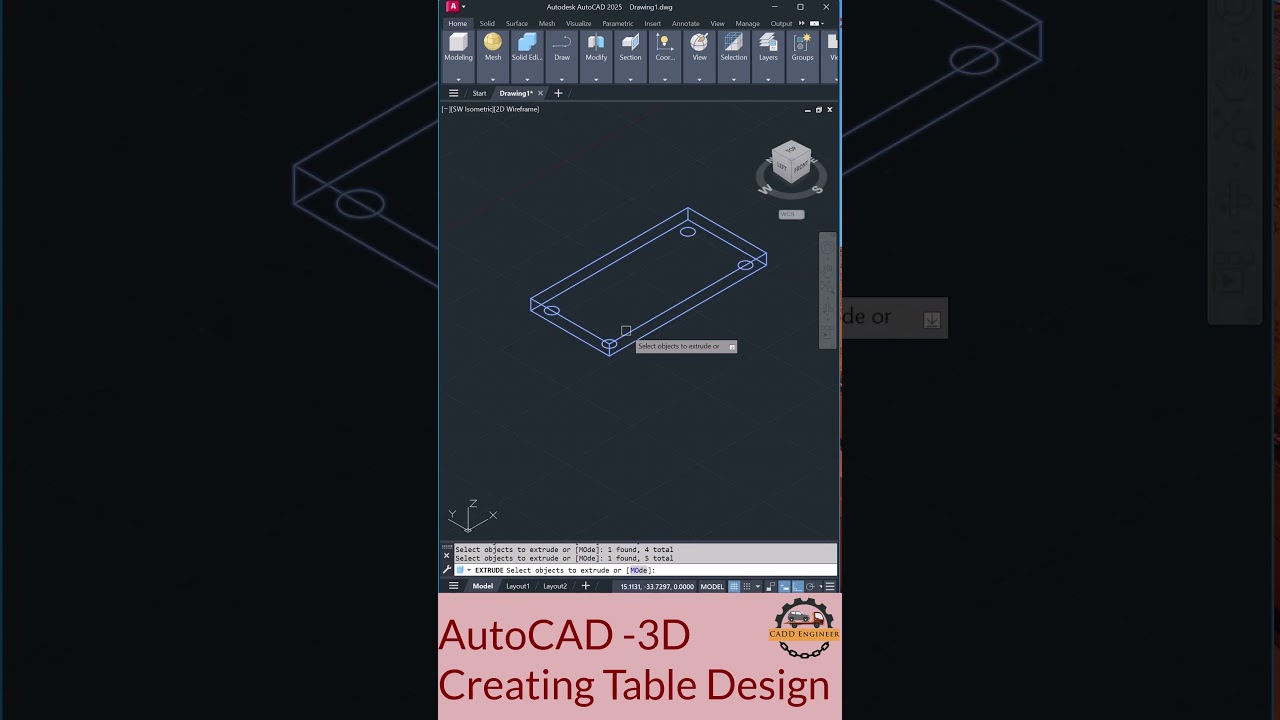Switch to the Surface ribbon tab
Screen dimensions: 1280x720
pyautogui.click(x=517, y=23)
